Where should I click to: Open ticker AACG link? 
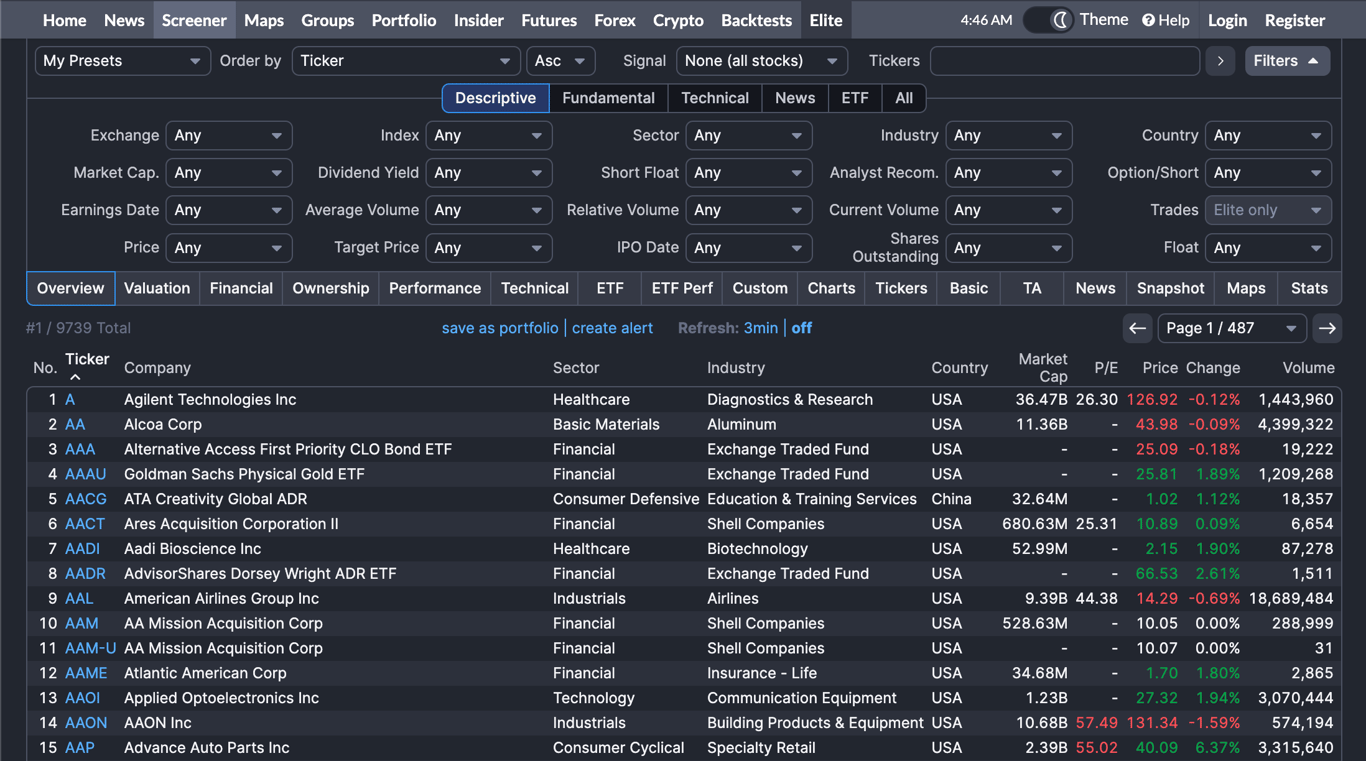(86, 499)
